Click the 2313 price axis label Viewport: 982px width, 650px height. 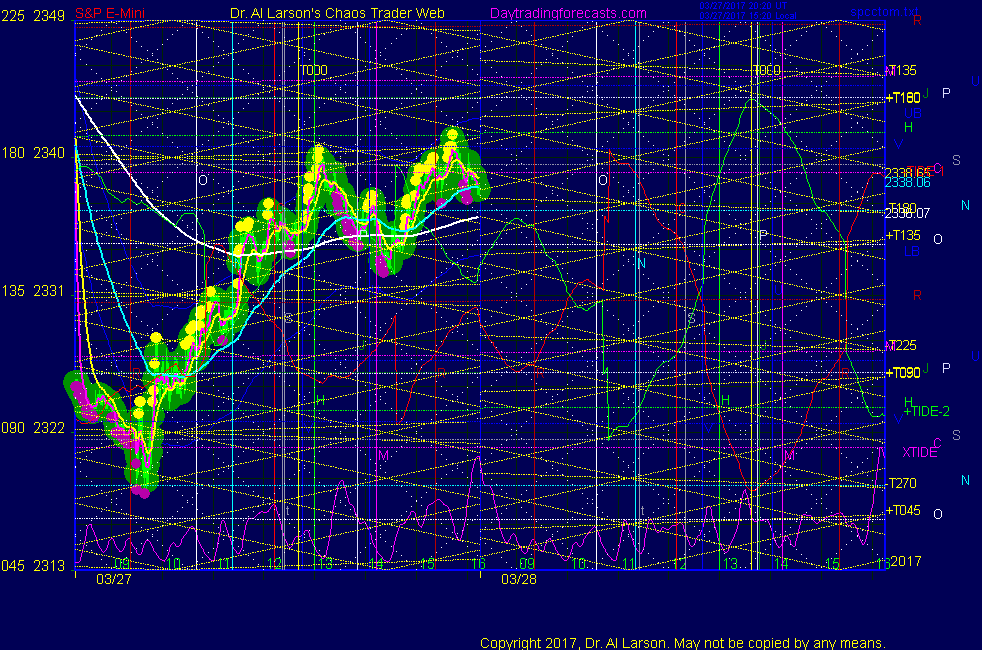pyautogui.click(x=49, y=565)
